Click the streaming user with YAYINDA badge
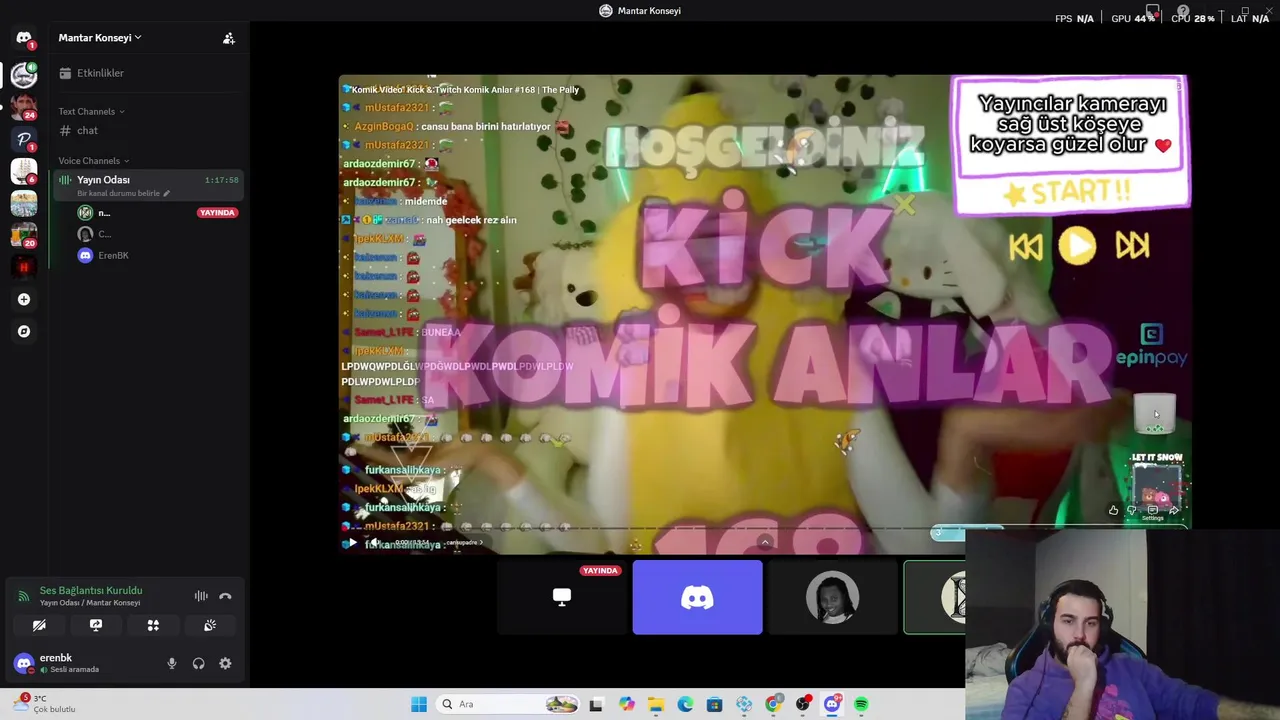 tap(157, 213)
